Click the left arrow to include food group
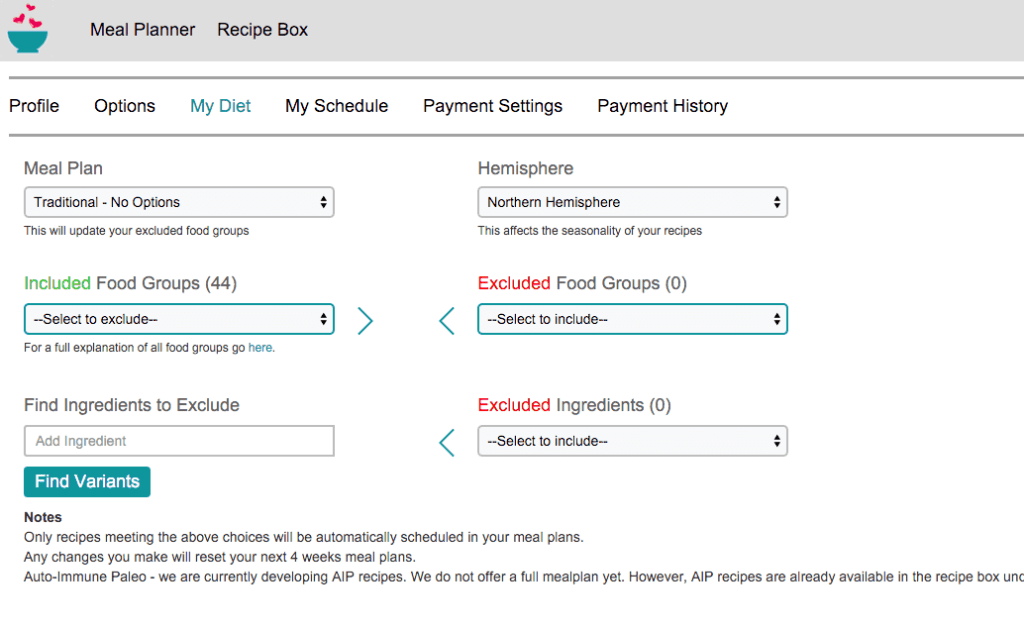This screenshot has width=1024, height=631. click(x=447, y=320)
